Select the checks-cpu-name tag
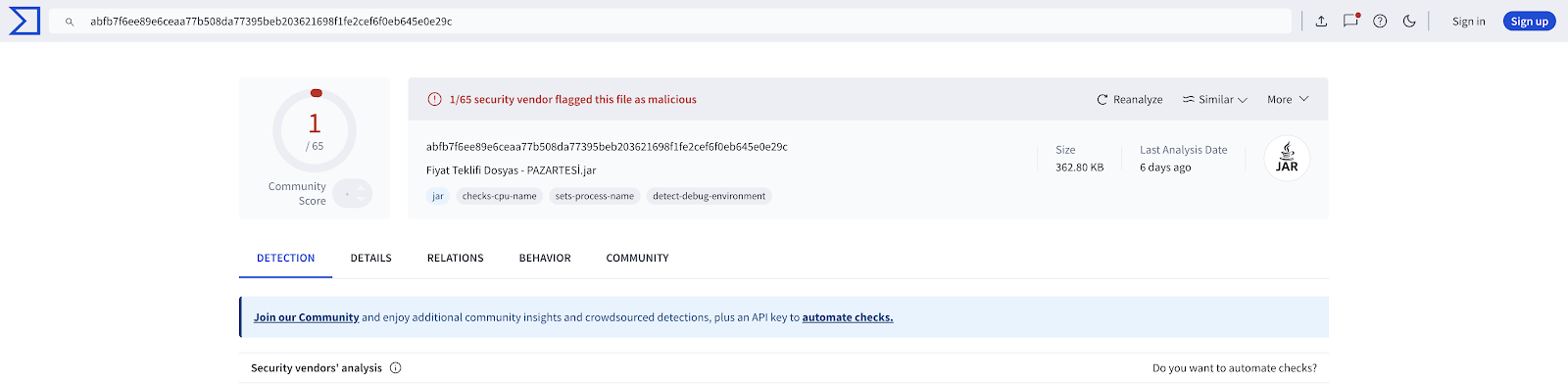Viewport: 1568px width, 384px height. point(499,196)
